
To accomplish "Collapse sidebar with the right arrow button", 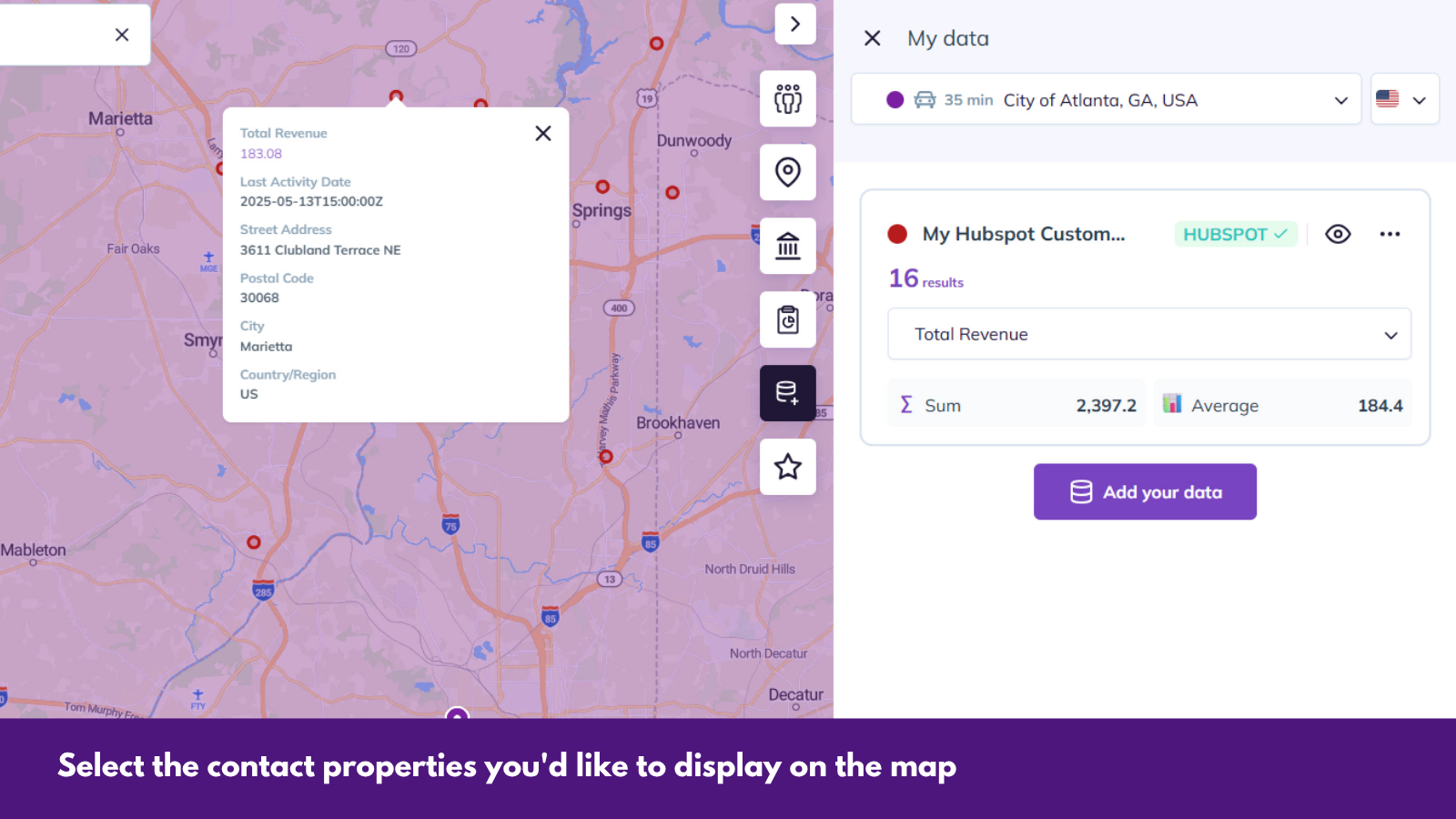I will click(795, 24).
